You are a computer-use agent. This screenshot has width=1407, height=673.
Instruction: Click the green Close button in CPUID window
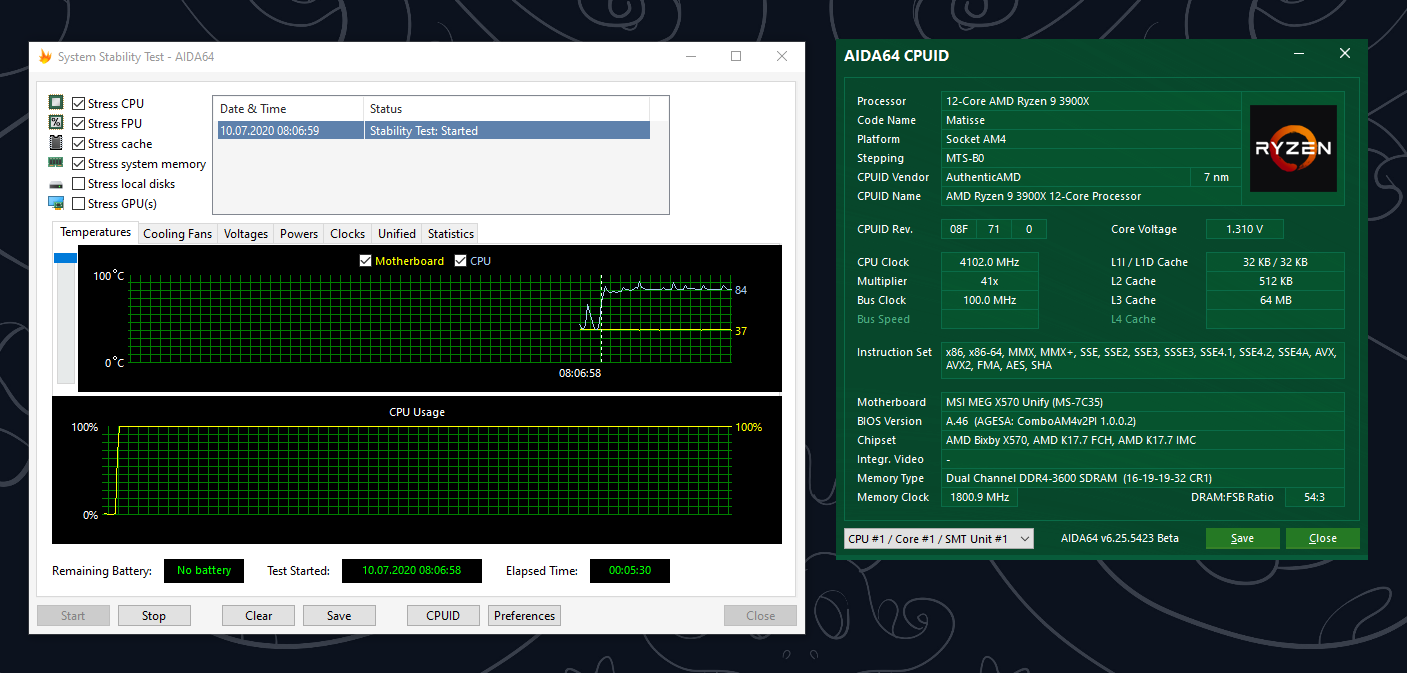point(1322,538)
